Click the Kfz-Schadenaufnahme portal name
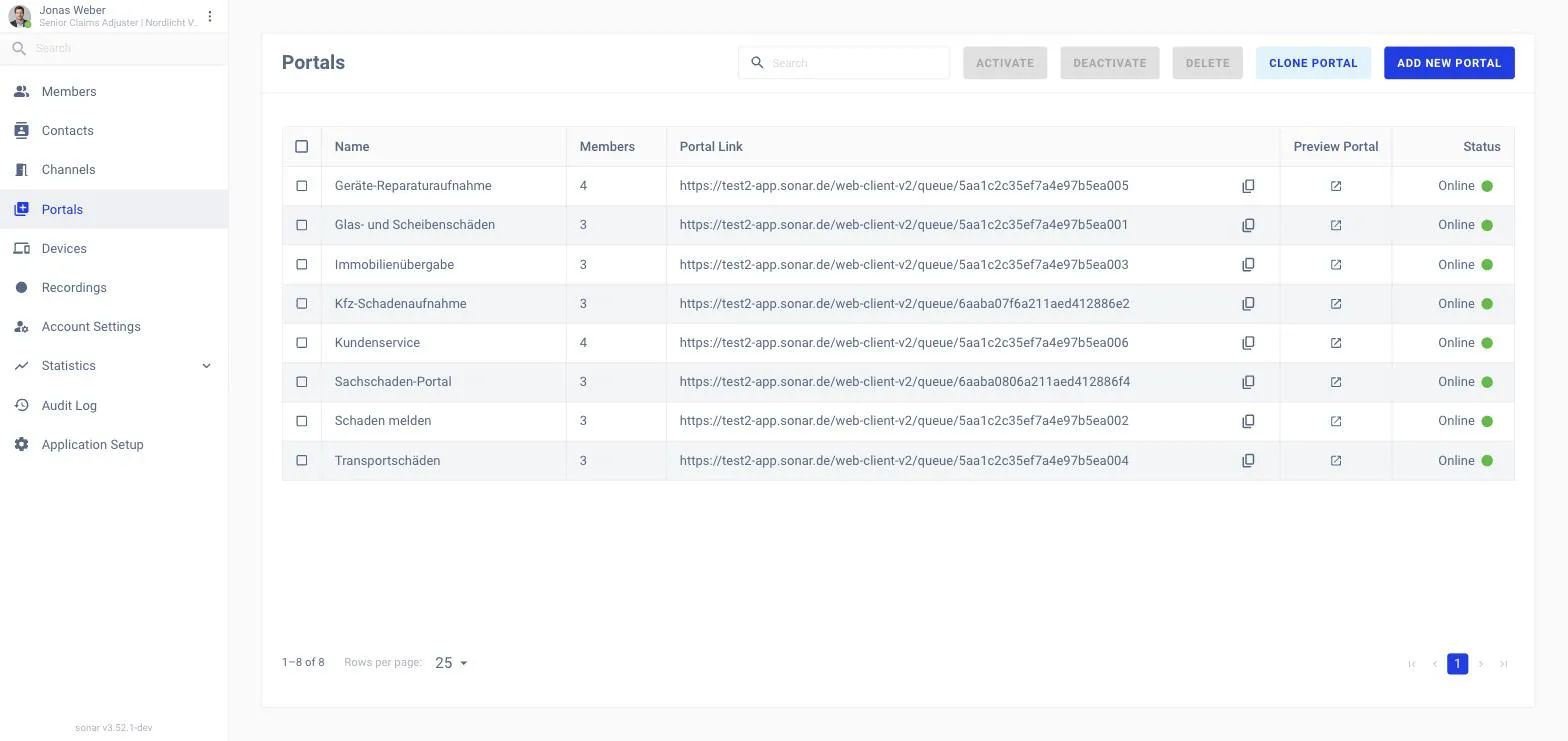This screenshot has width=1568, height=741. pyautogui.click(x=400, y=304)
